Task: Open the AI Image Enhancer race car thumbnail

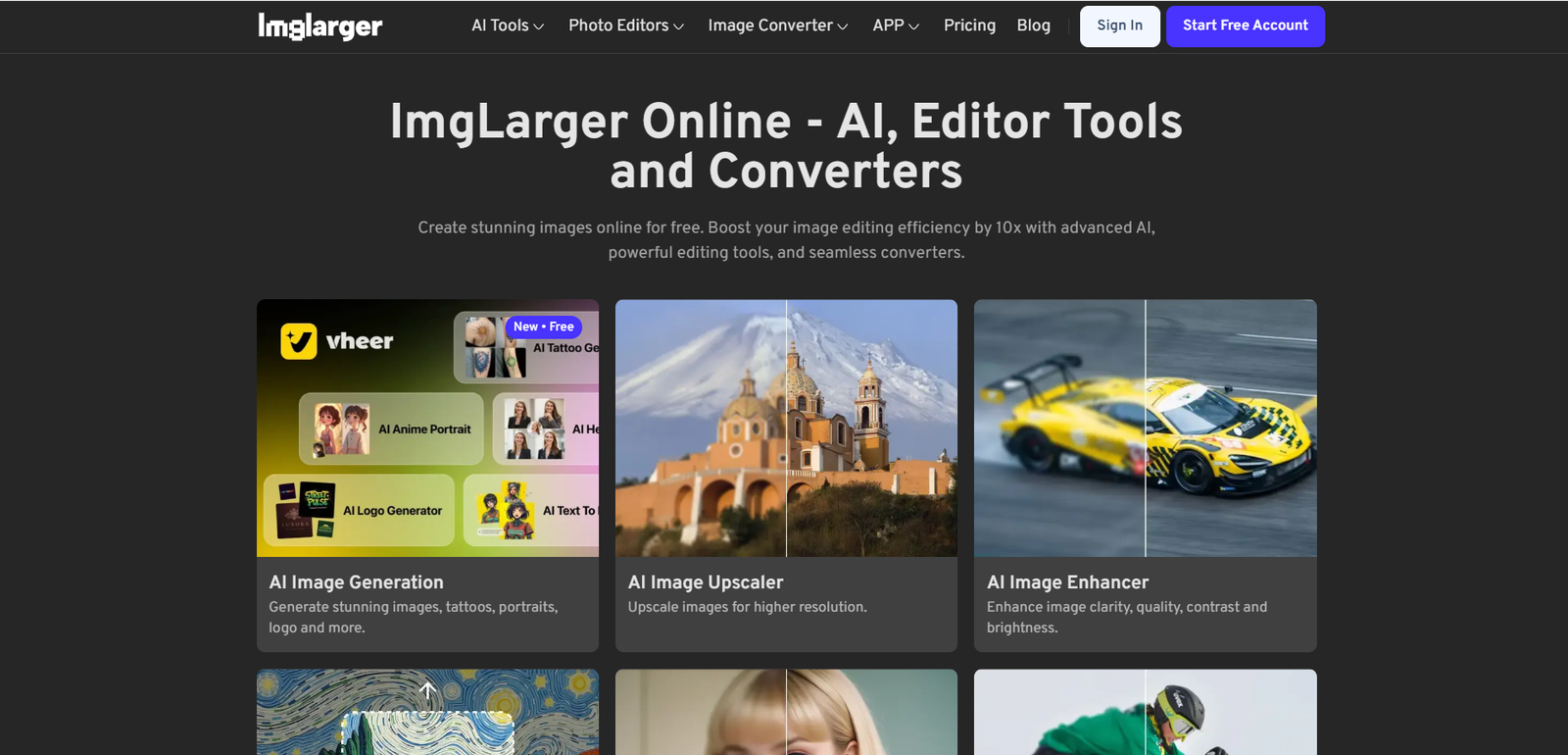Action: (1145, 428)
